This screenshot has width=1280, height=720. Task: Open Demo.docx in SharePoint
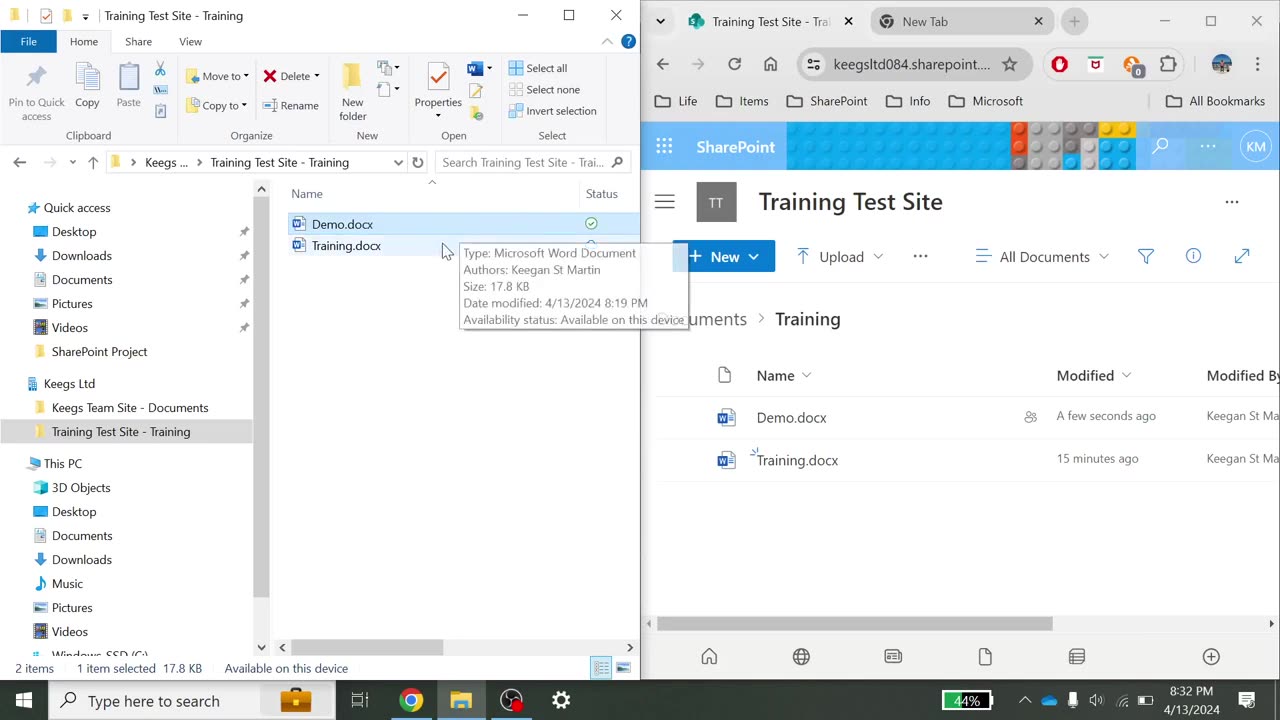point(791,418)
